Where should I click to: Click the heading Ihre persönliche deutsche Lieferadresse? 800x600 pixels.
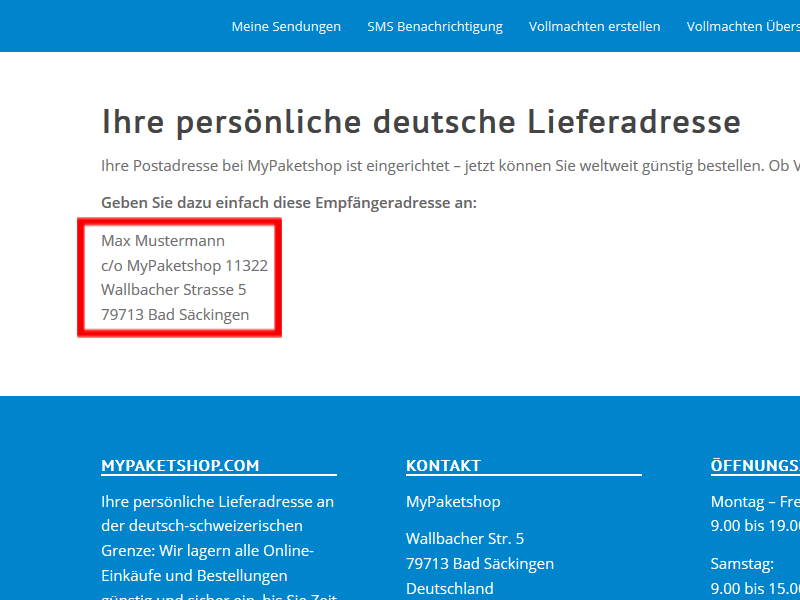421,122
